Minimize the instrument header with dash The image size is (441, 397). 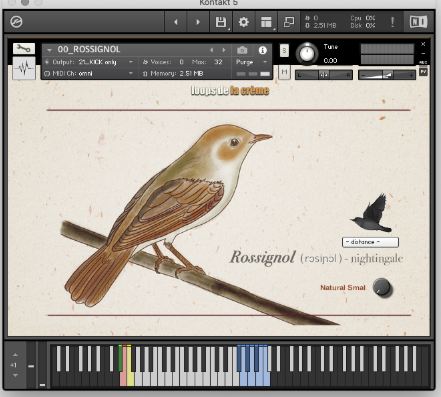pyautogui.click(x=423, y=53)
